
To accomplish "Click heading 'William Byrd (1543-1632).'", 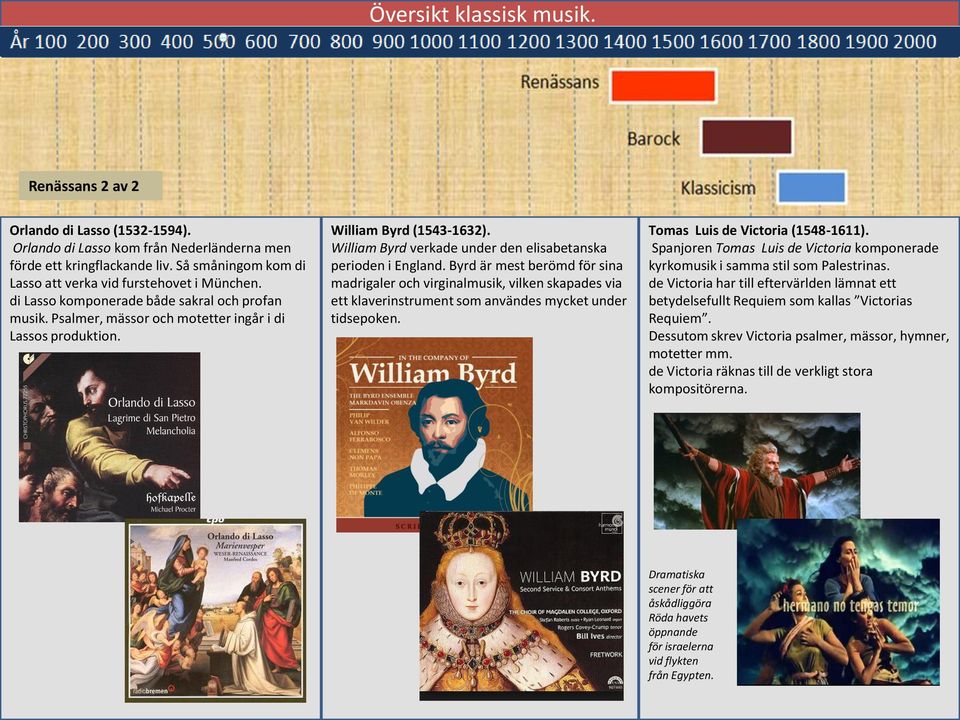I will coord(410,230).
